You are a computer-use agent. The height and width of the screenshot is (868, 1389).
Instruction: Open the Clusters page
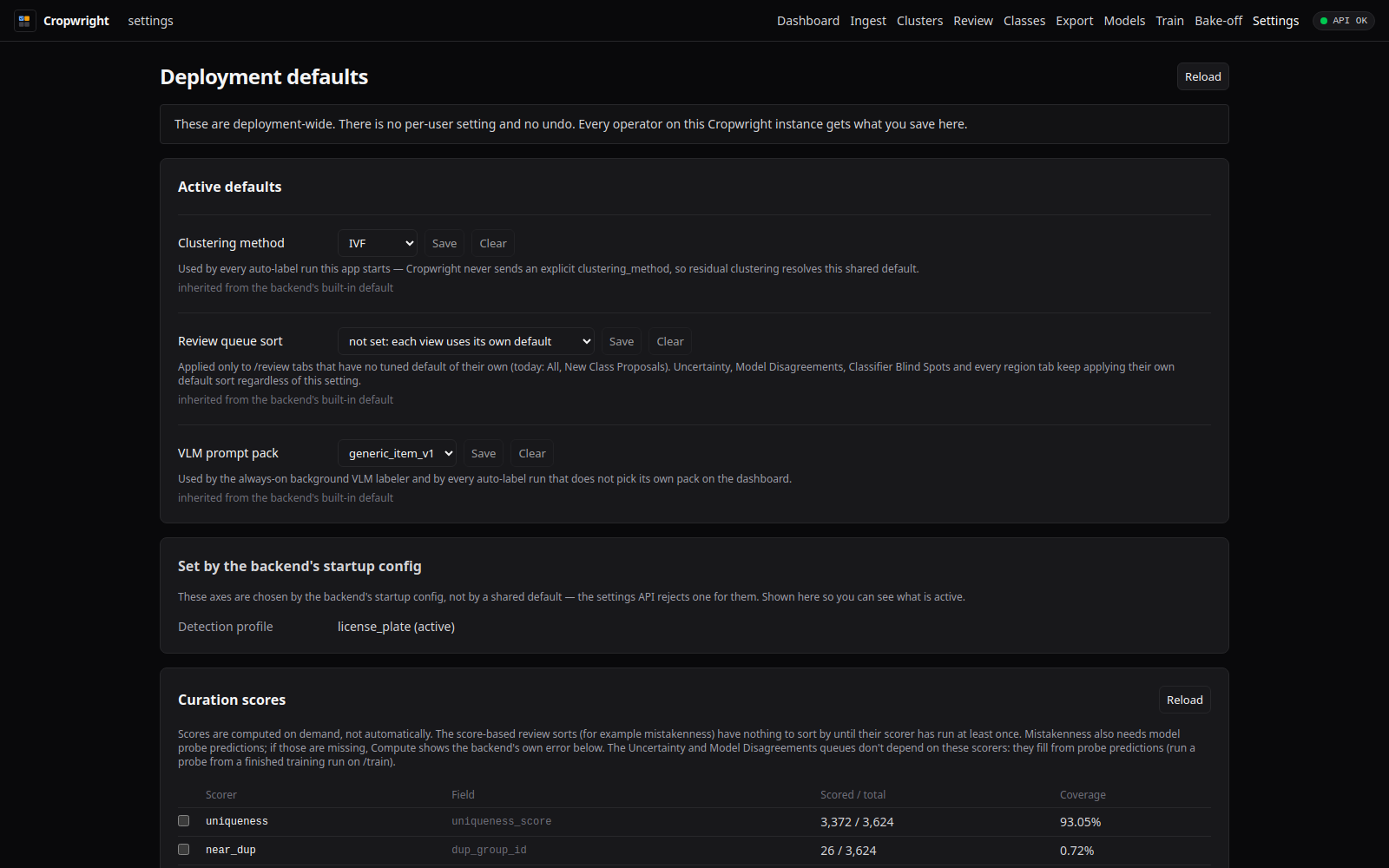point(919,21)
